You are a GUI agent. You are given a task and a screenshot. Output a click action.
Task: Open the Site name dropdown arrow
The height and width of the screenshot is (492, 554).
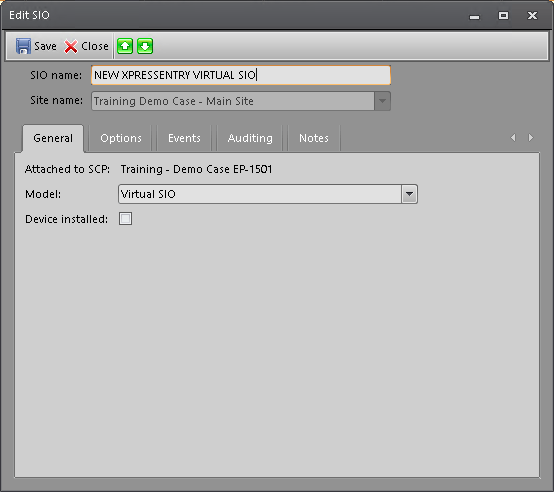tap(382, 101)
